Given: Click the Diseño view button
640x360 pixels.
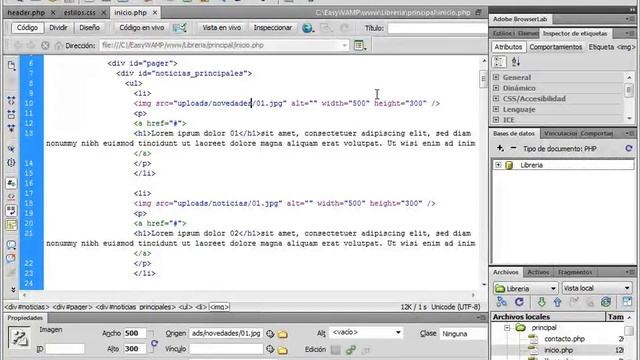Looking at the screenshot, I should 89,27.
